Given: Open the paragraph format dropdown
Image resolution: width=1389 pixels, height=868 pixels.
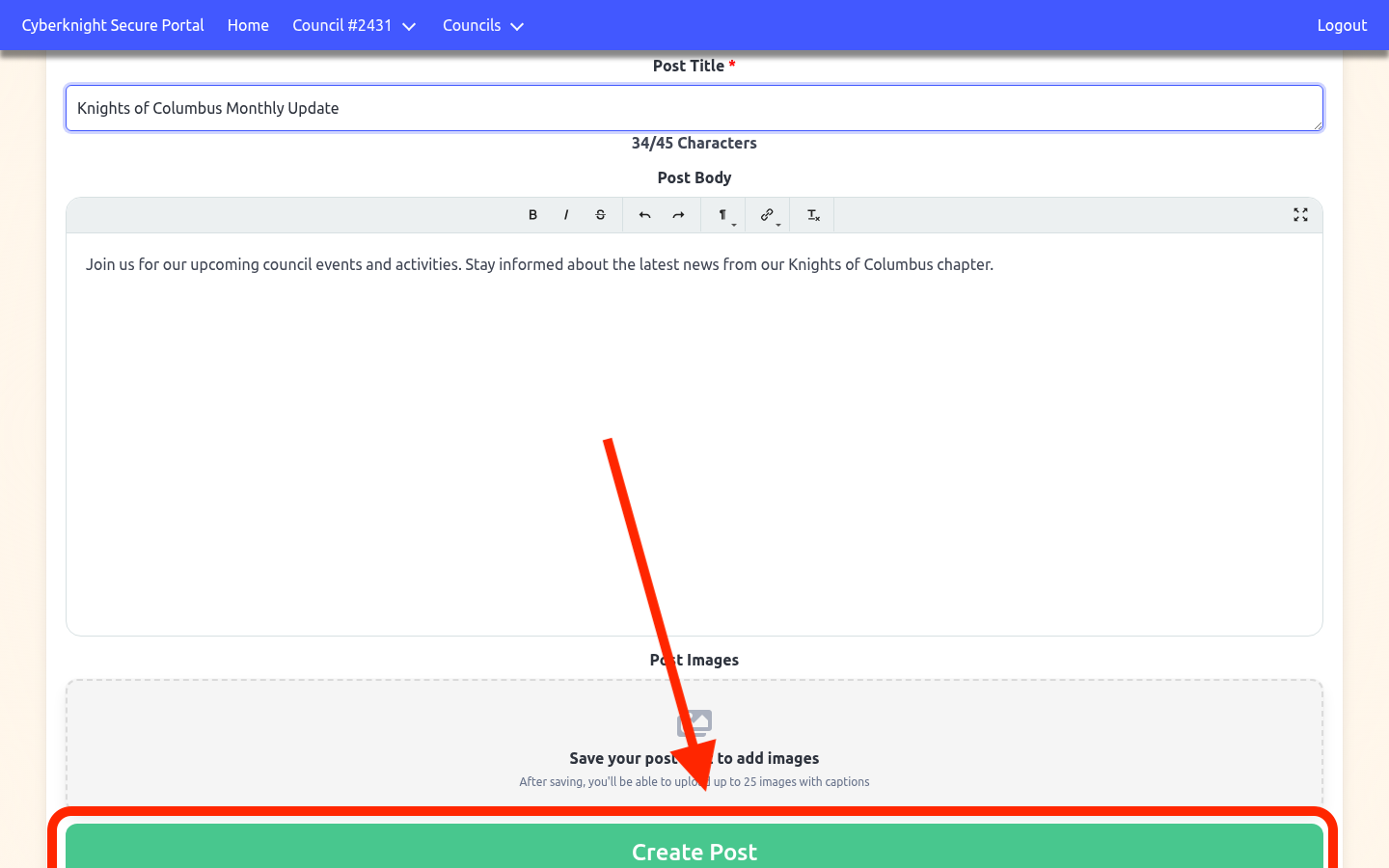Looking at the screenshot, I should (723, 215).
